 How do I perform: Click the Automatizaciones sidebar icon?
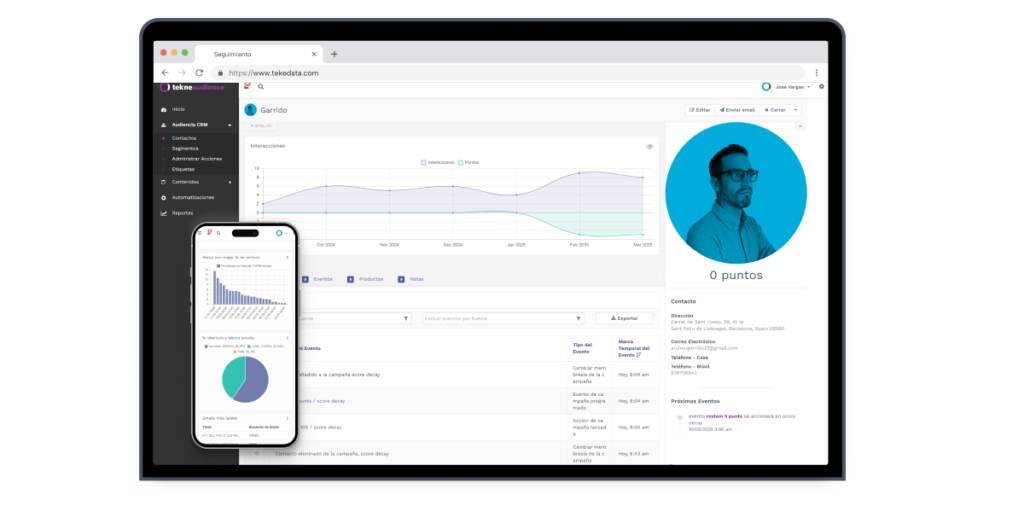pos(164,198)
